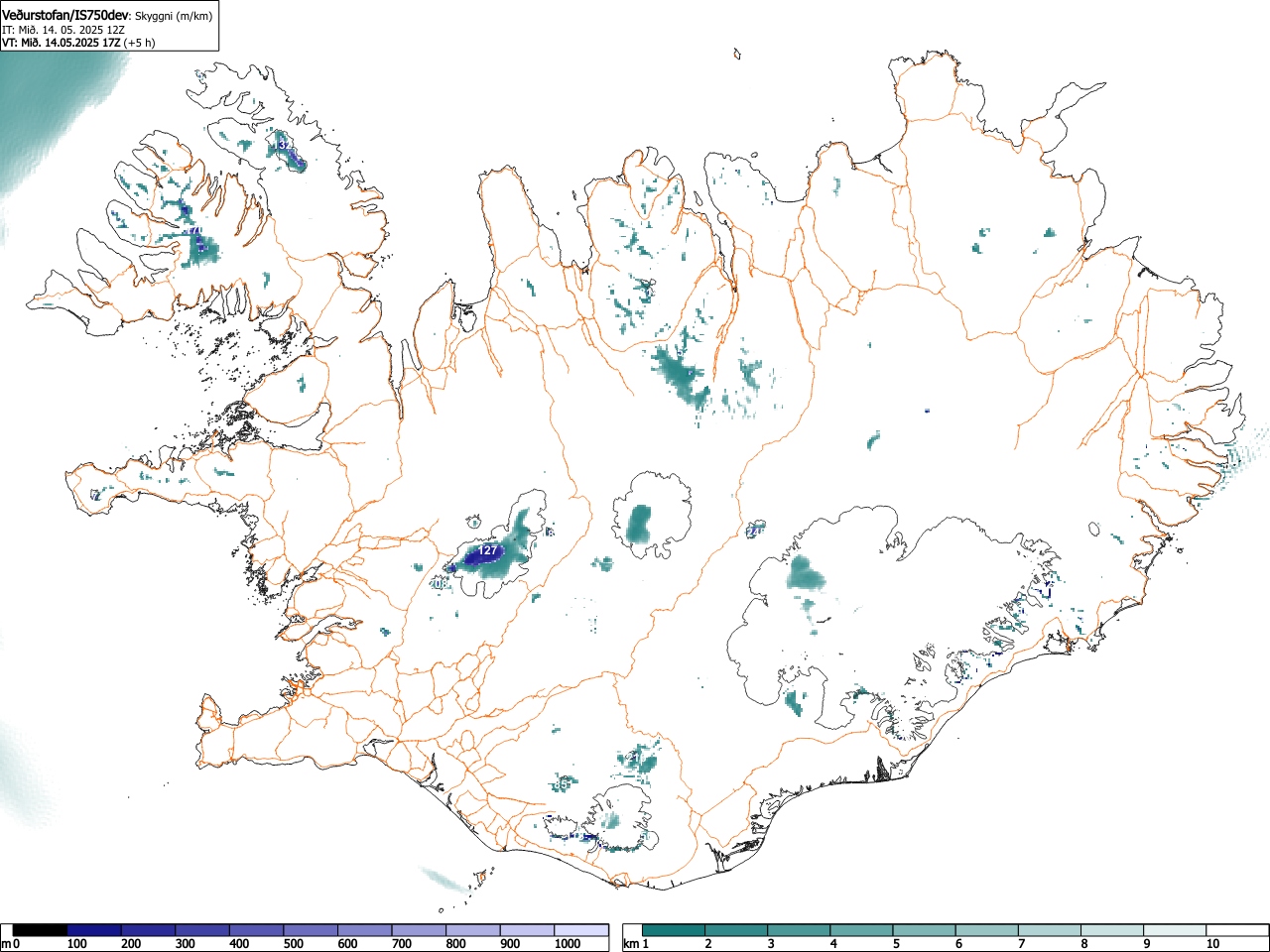Click the '127' visibility value on map
The height and width of the screenshot is (952, 1270).
click(x=487, y=549)
